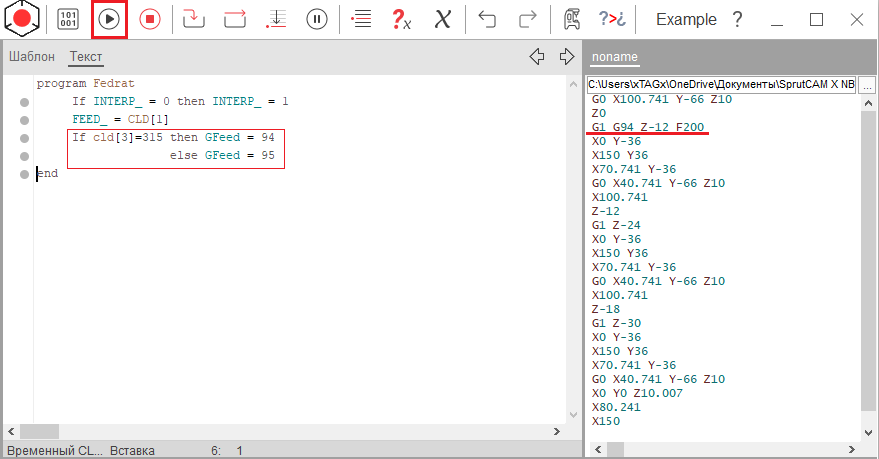The height and width of the screenshot is (459, 879).
Task: Click the Step Into icon
Action: point(193,19)
